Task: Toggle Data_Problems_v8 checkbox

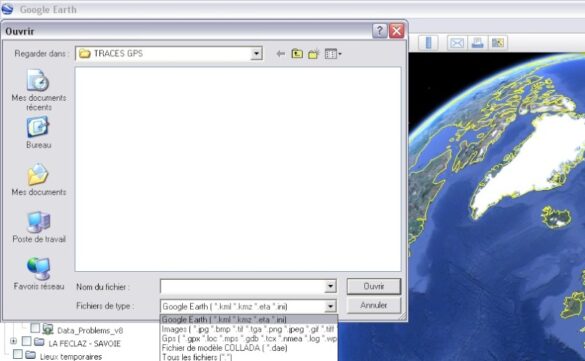Action: (35, 328)
